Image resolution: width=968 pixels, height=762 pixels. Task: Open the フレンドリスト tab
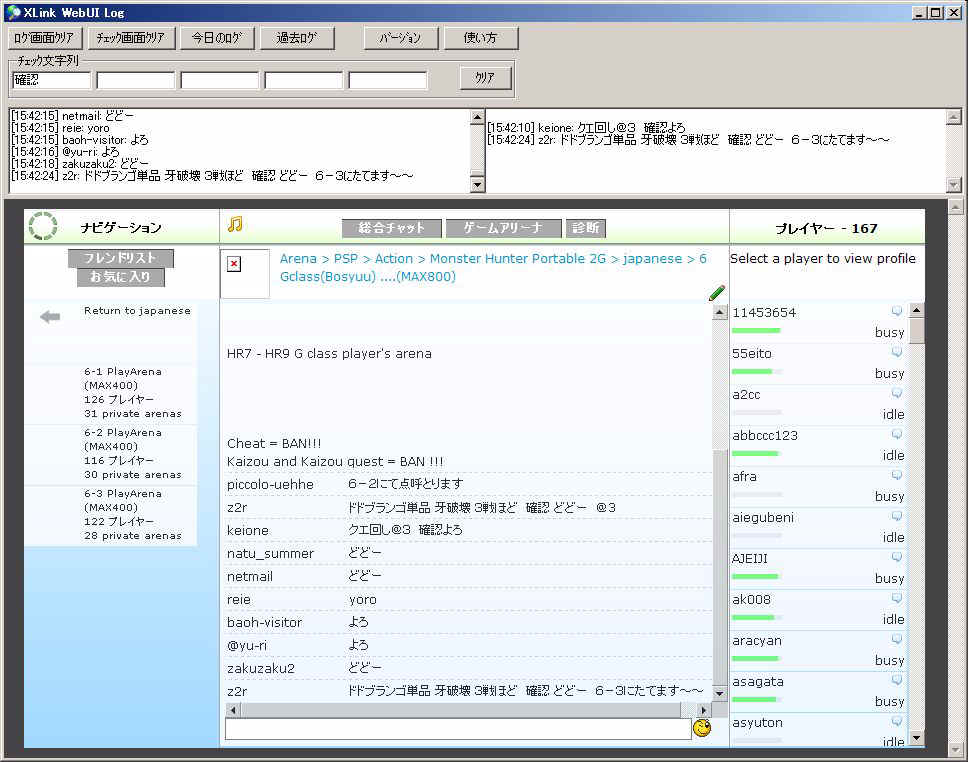tap(120, 257)
